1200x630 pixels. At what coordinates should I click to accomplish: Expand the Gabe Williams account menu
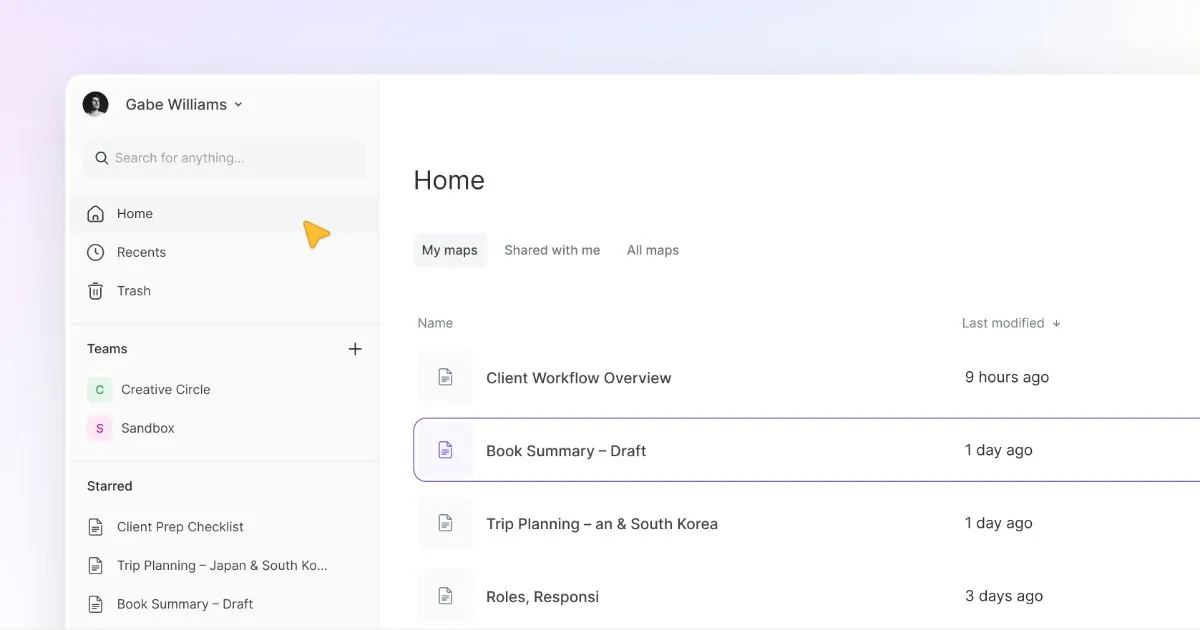[238, 104]
